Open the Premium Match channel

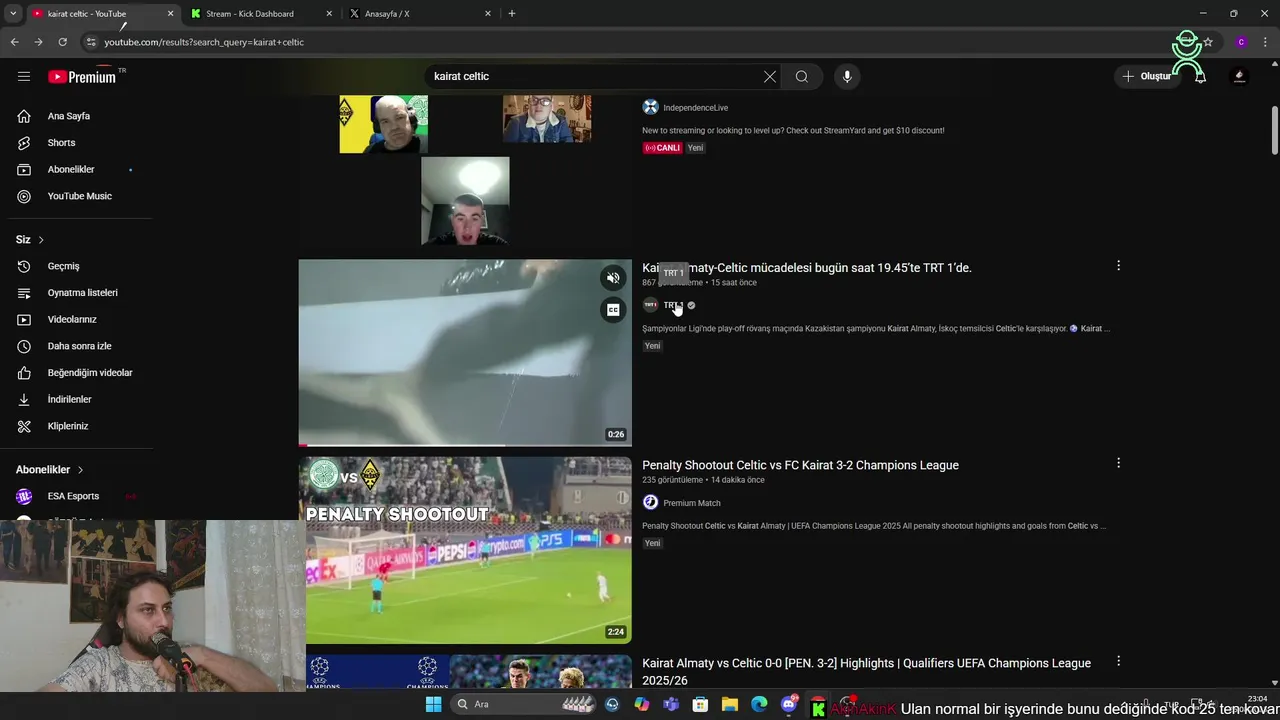coord(691,503)
